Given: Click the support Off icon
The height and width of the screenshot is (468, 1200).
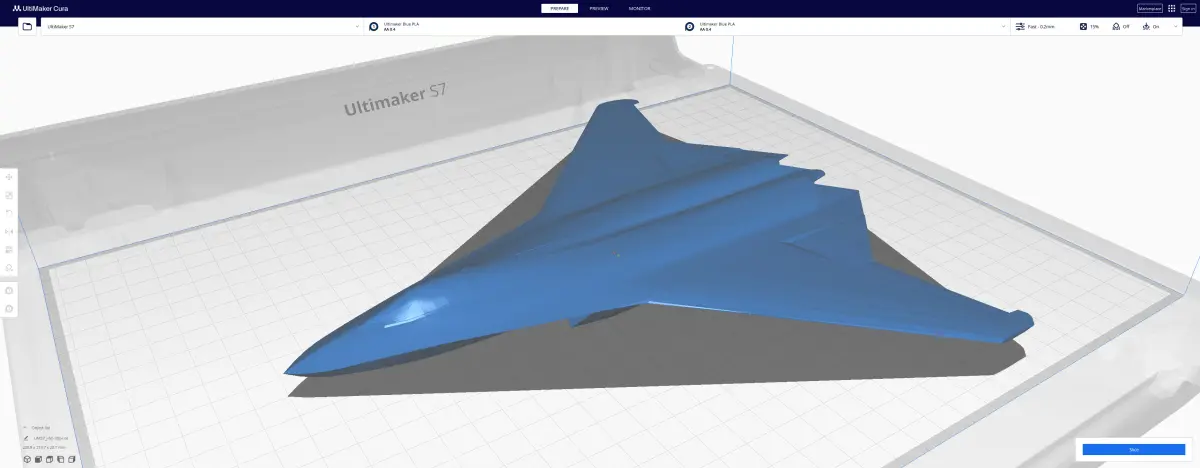Looking at the screenshot, I should coord(1115,26).
